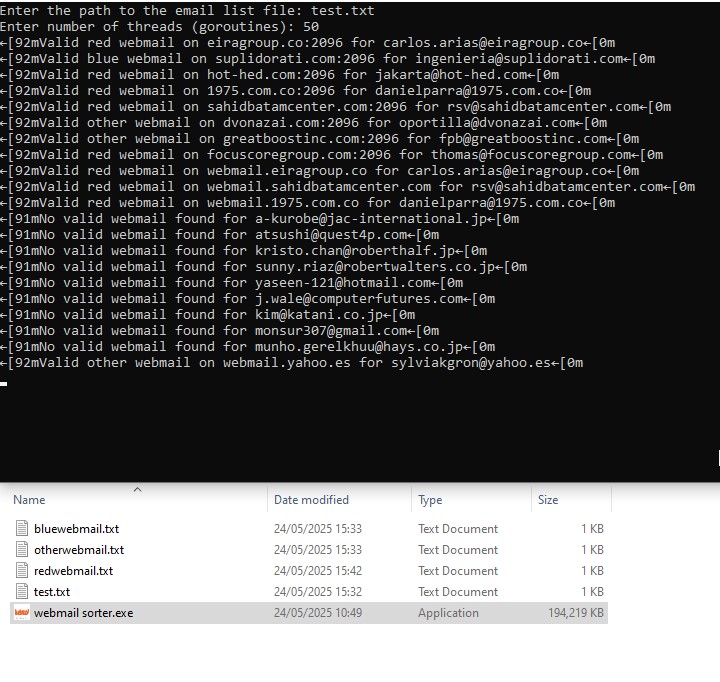
Task: Select otherwebmail.txt file name
Action: click(79, 550)
